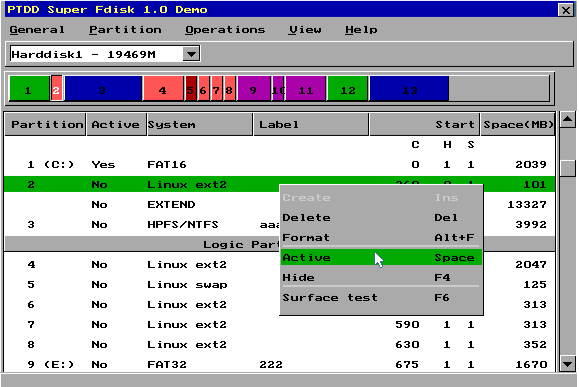Viewport: 579px width, 387px height.
Task: Click the vertical scrollbar thumb
Action: pos(567,168)
